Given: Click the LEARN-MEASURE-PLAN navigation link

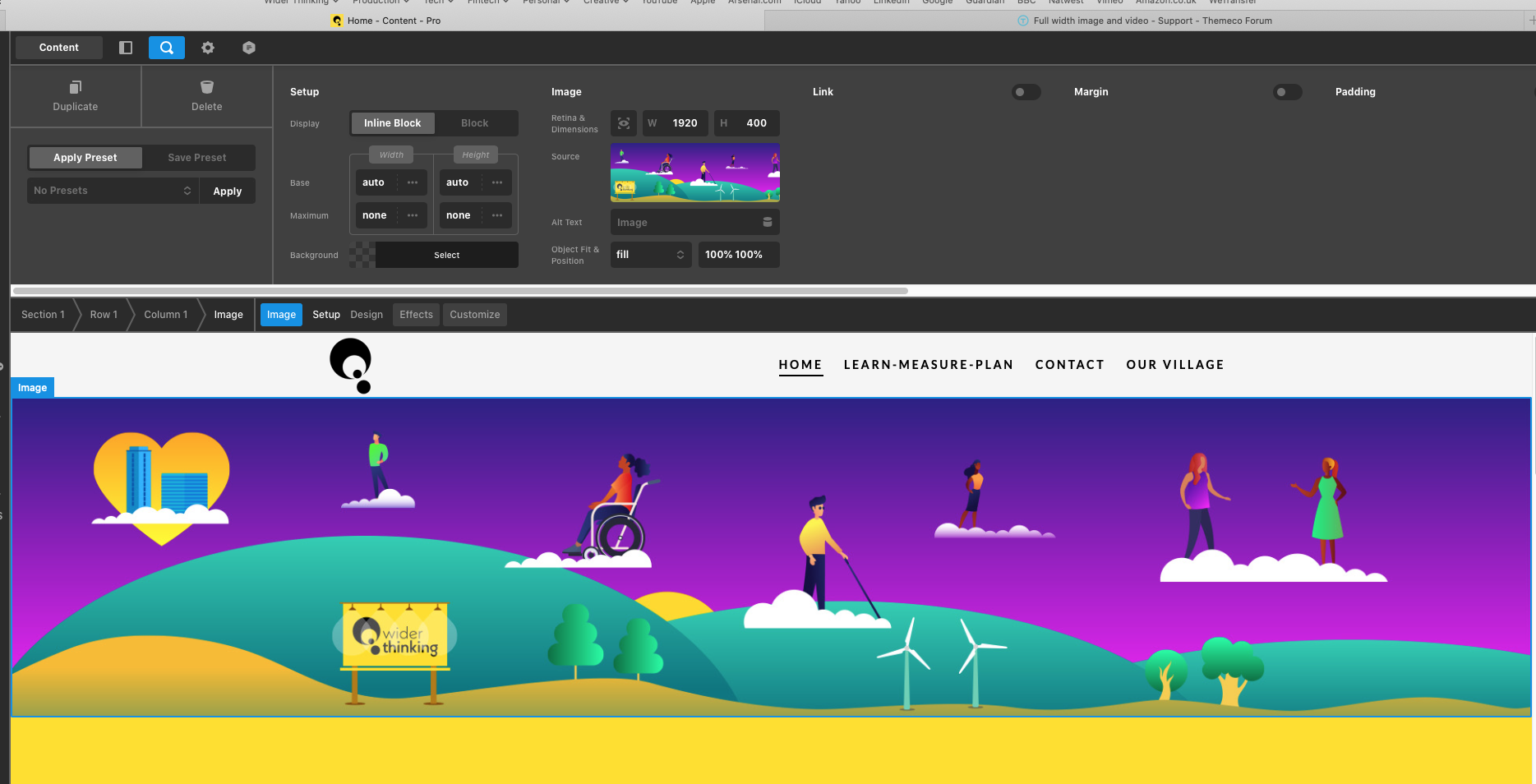Looking at the screenshot, I should coord(928,365).
